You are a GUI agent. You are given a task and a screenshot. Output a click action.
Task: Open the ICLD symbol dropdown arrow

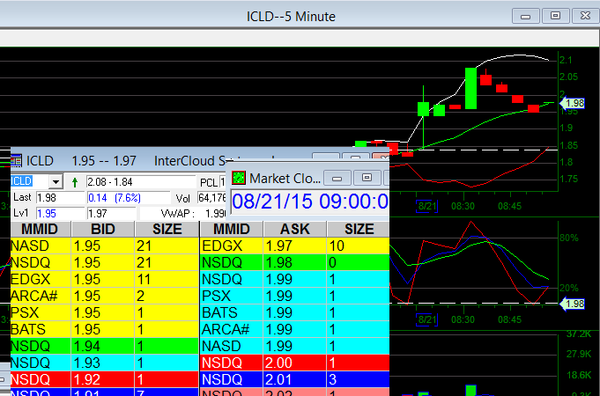(x=55, y=182)
